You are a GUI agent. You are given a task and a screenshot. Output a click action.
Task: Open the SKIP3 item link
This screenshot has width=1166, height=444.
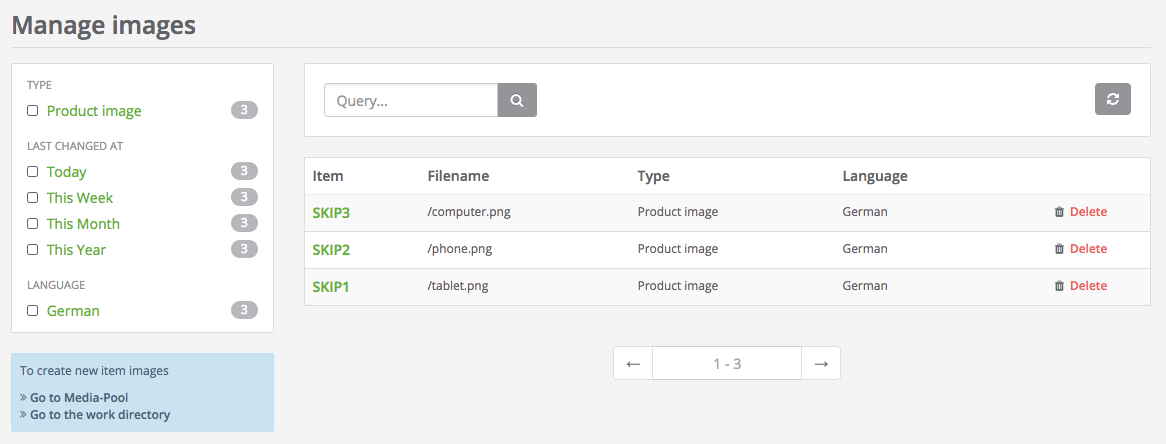click(331, 213)
